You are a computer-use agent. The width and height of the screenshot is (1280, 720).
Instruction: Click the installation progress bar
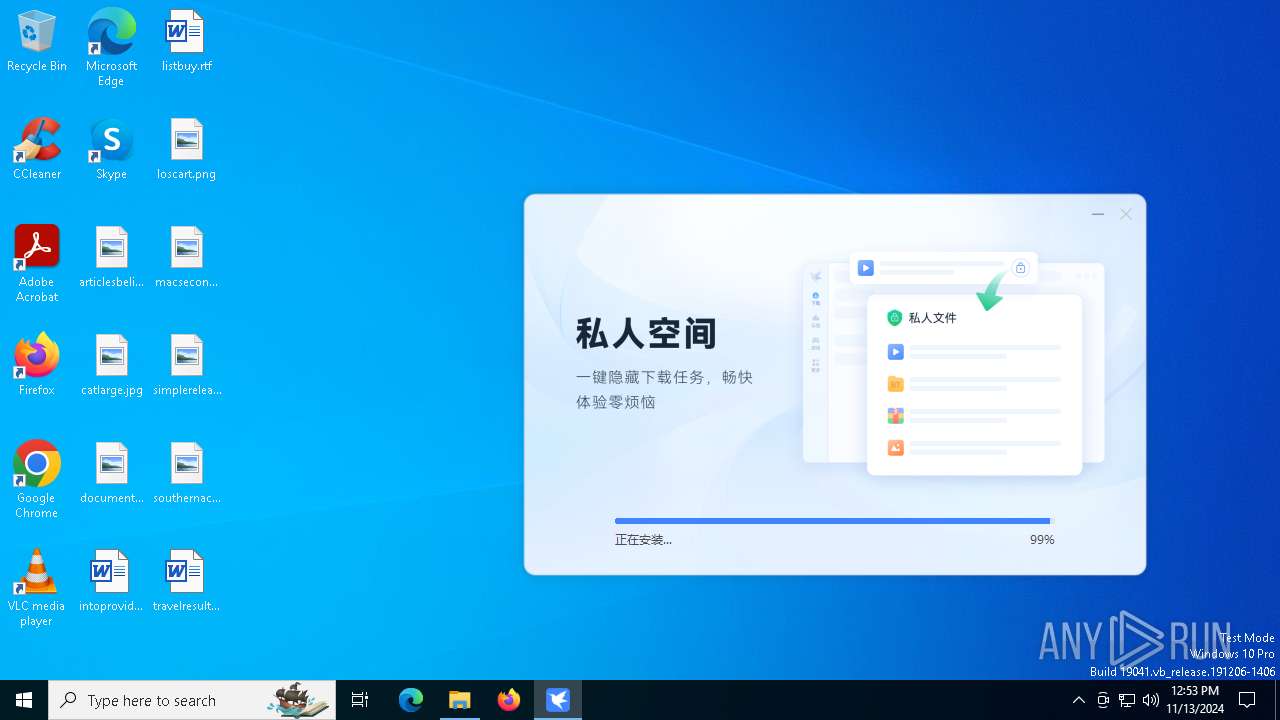(x=834, y=521)
